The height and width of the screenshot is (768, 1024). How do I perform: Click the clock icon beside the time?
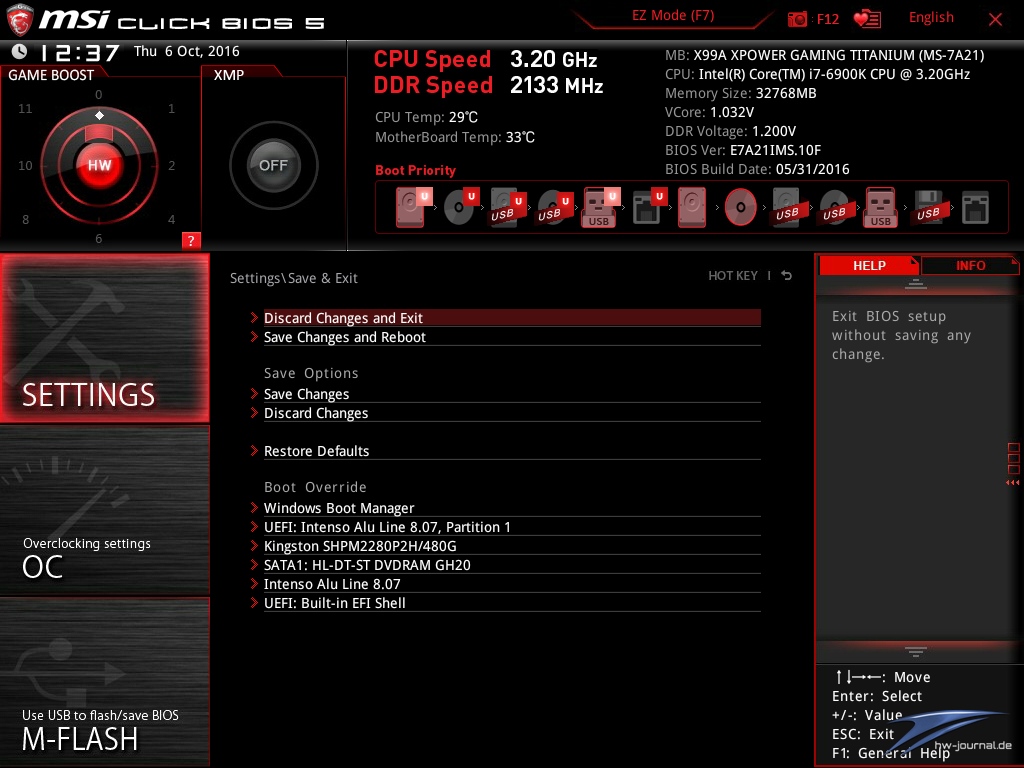coord(20,51)
